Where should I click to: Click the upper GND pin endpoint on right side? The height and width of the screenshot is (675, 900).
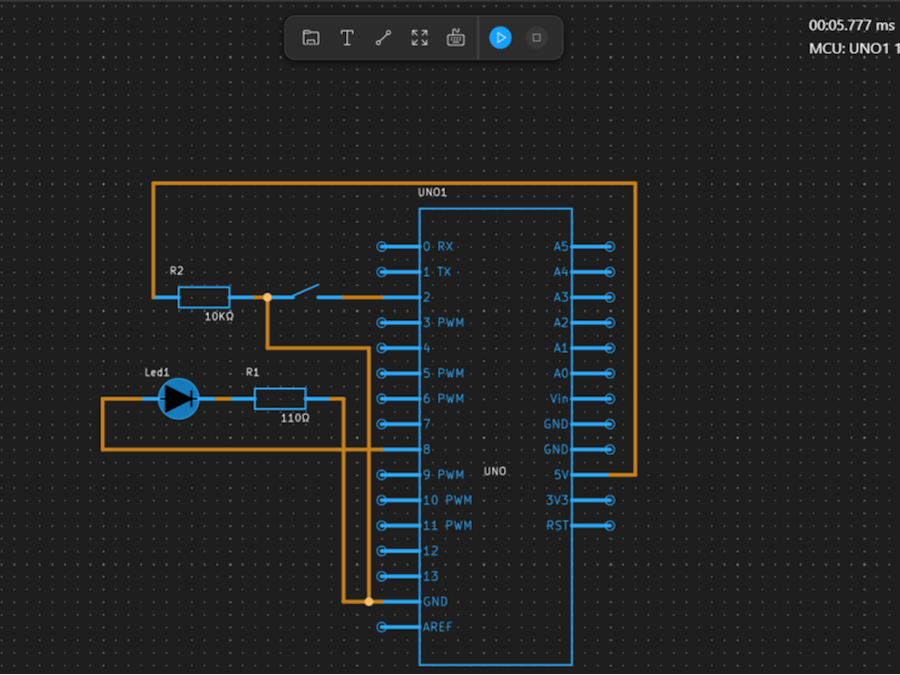pyautogui.click(x=610, y=424)
